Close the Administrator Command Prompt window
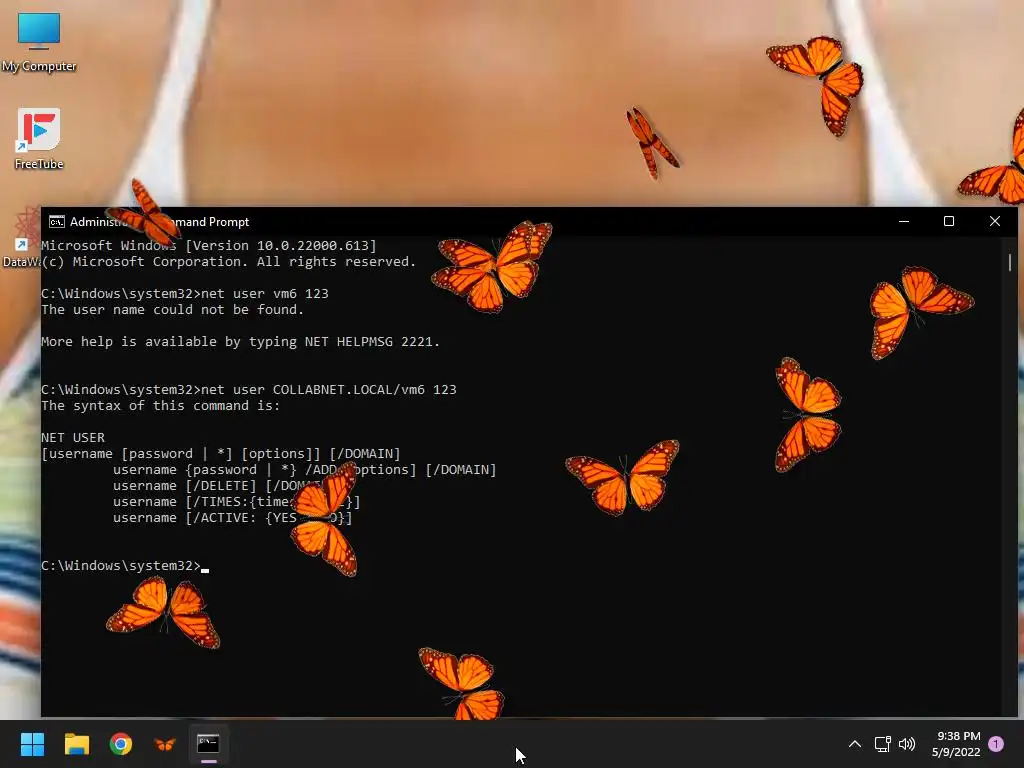The image size is (1024, 768). click(995, 221)
